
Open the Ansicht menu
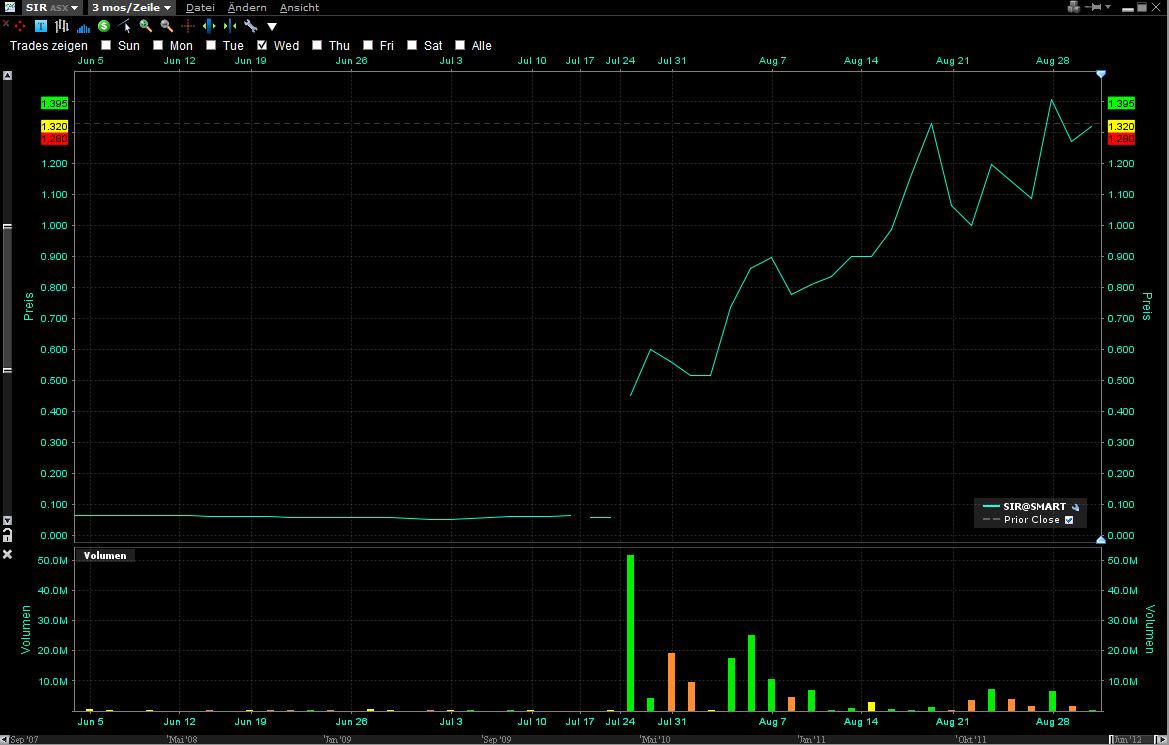[299, 7]
